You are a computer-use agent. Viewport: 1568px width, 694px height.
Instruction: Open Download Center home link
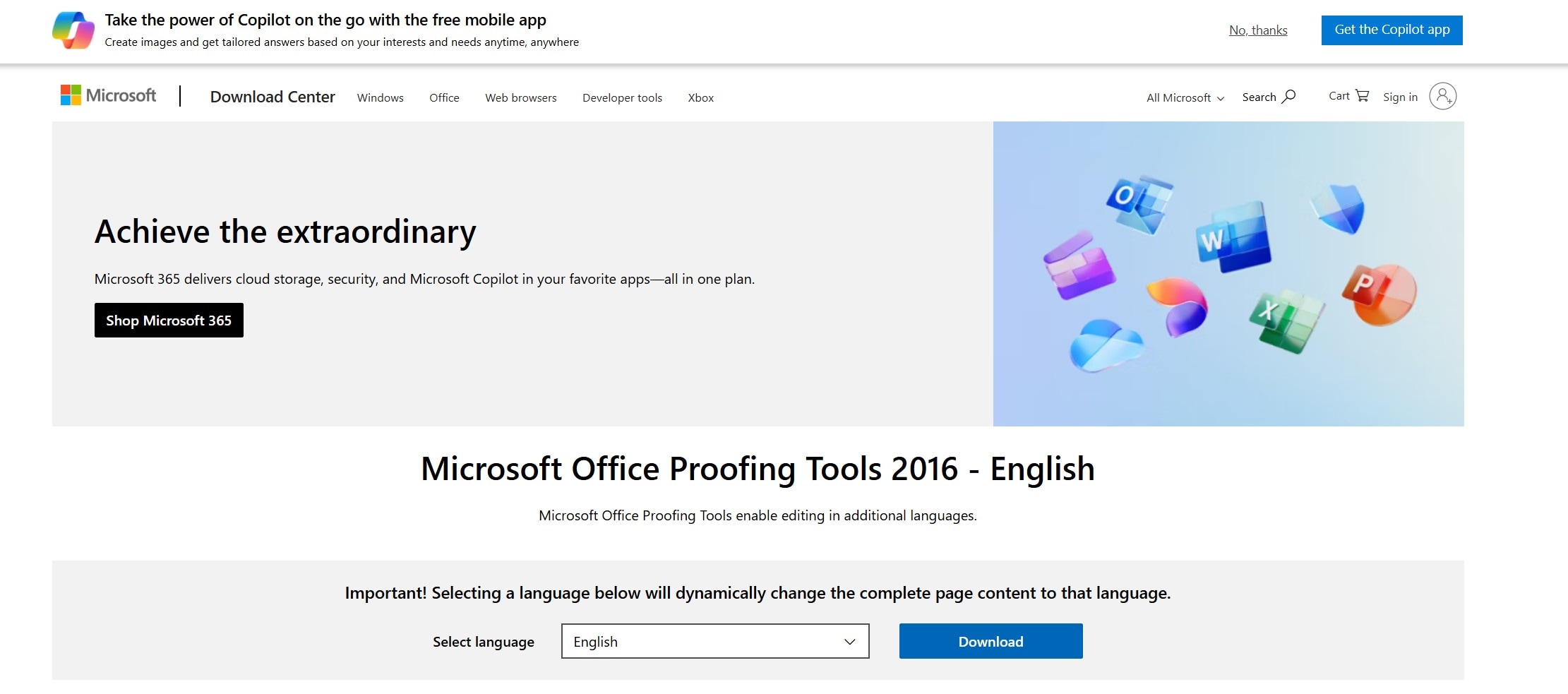[x=273, y=97]
